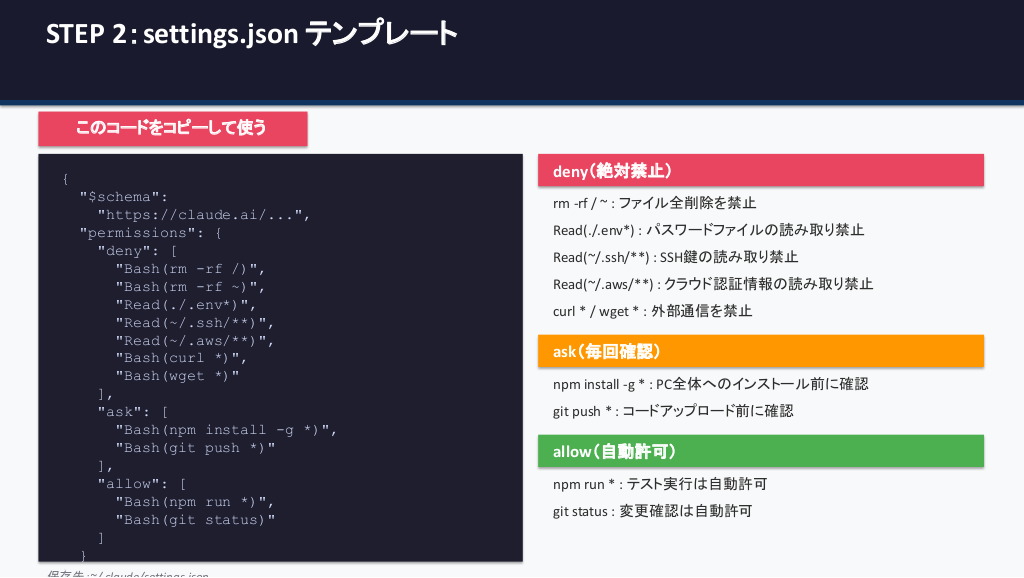Click the 'curl * / wget * : 外部通信を禁止' description
This screenshot has width=1024, height=578.
[652, 311]
